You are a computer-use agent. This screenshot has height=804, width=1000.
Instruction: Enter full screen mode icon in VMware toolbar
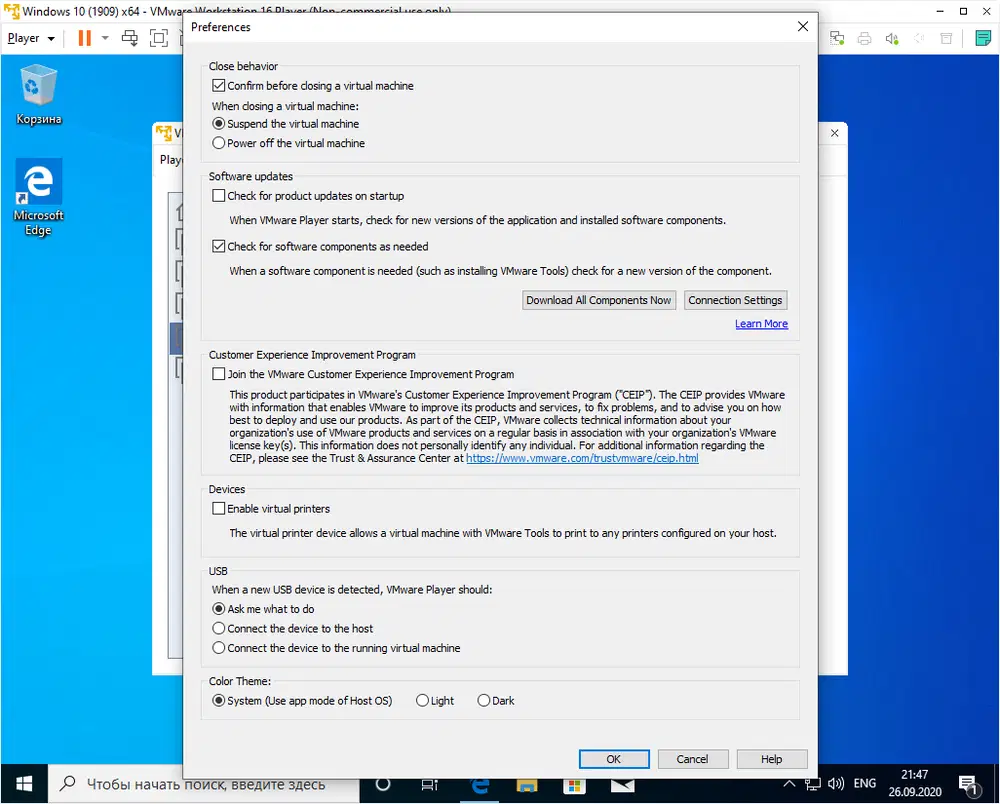point(159,38)
